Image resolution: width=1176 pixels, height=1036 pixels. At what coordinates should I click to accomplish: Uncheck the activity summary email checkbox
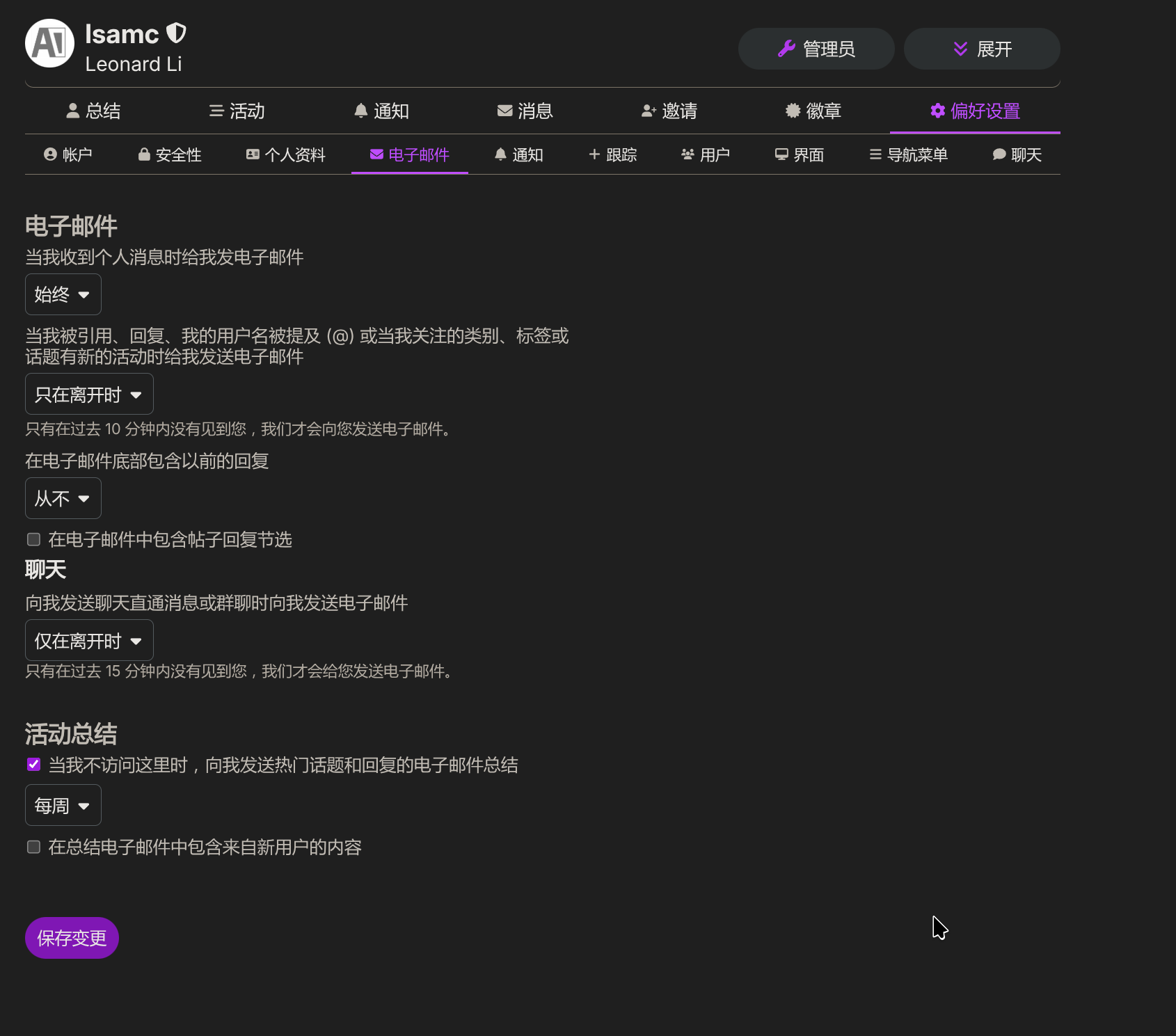click(33, 765)
